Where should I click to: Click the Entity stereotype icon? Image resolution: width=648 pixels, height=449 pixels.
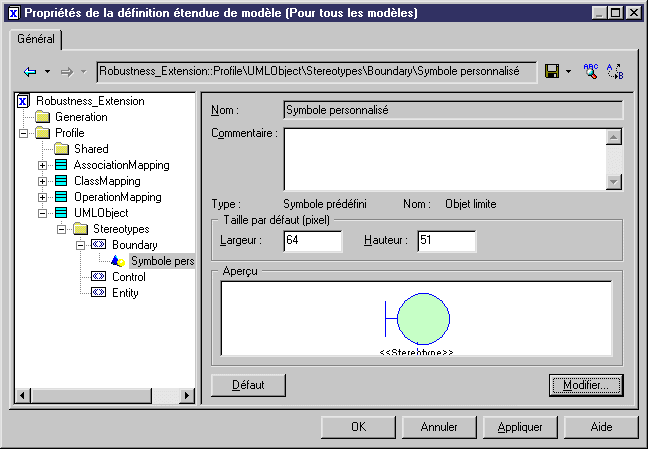(x=98, y=292)
